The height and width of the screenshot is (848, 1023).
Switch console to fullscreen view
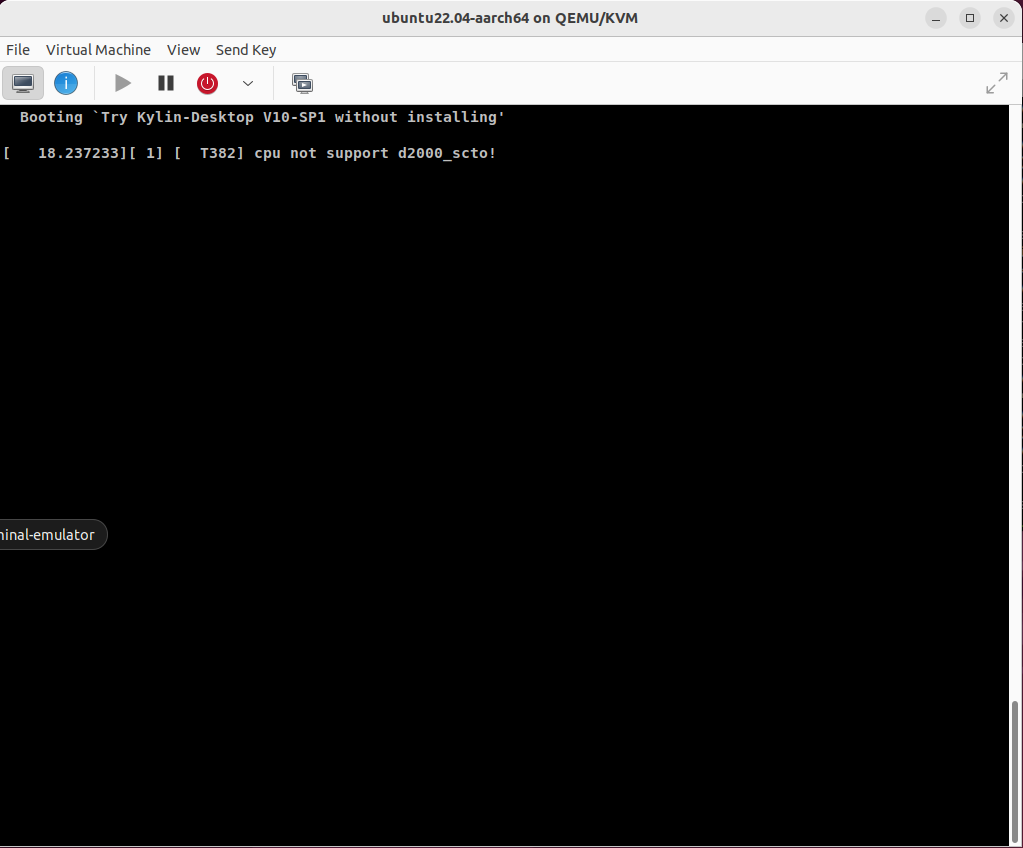[x=996, y=83]
